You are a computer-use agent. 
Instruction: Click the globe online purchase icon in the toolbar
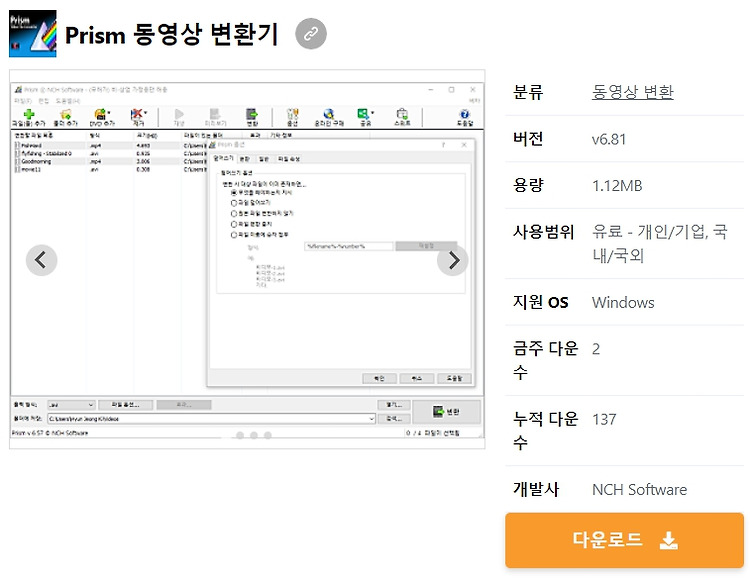pyautogui.click(x=329, y=114)
